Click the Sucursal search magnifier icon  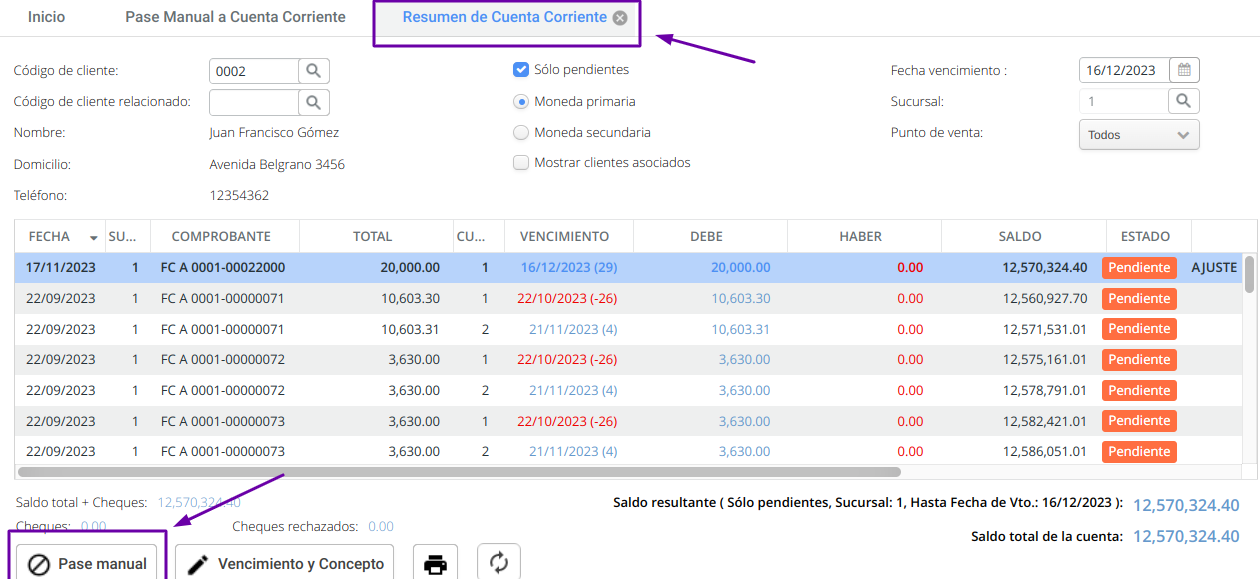[x=1184, y=101]
